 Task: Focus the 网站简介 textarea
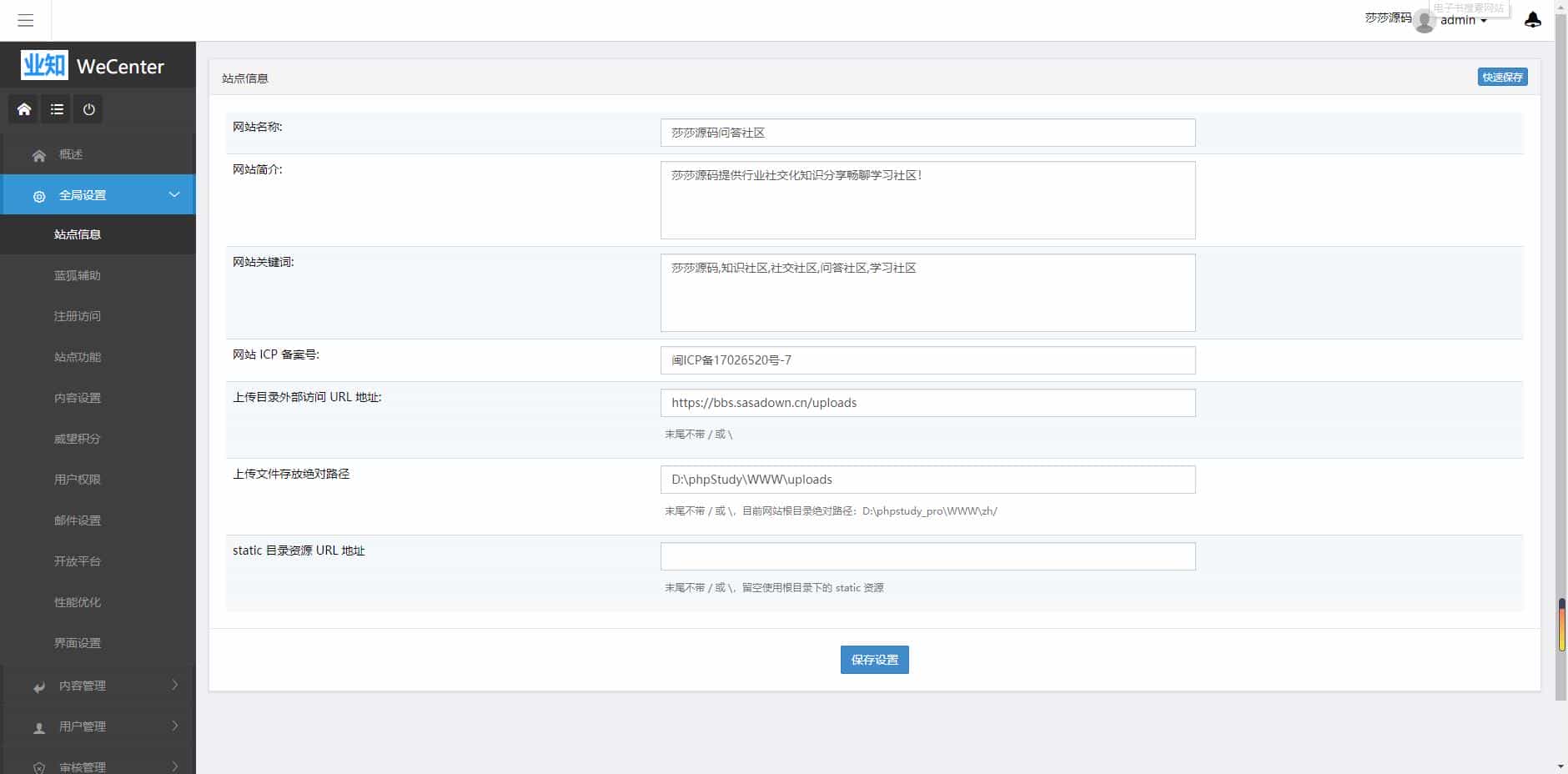click(x=927, y=200)
